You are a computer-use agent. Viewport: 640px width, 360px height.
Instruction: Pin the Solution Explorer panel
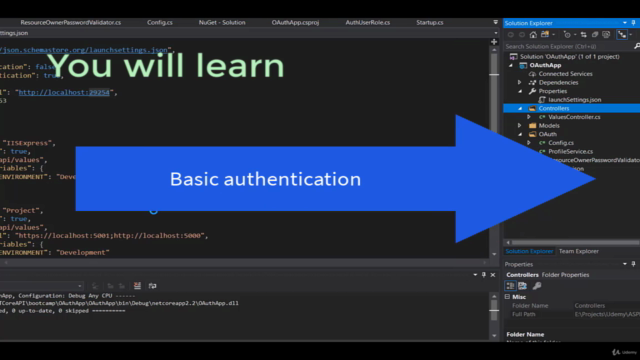[x=633, y=23]
